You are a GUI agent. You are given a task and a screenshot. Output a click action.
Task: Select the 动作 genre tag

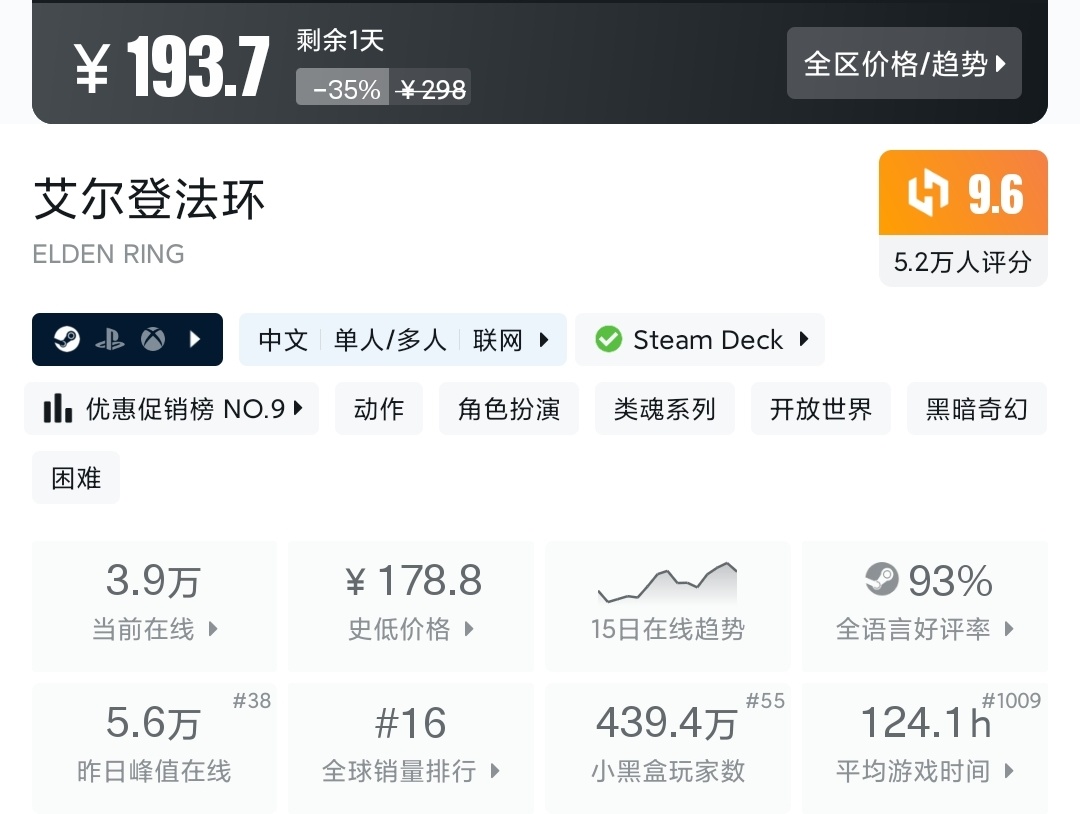pyautogui.click(x=379, y=409)
